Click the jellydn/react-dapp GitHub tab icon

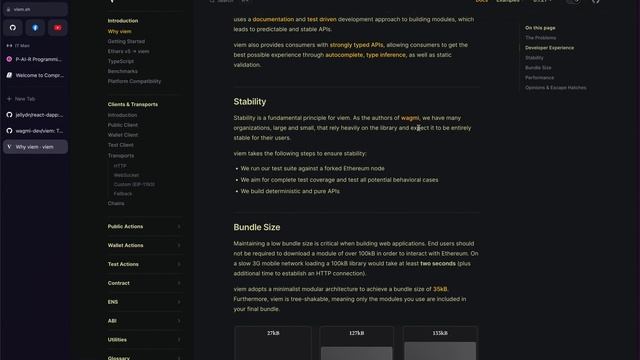coord(9,115)
